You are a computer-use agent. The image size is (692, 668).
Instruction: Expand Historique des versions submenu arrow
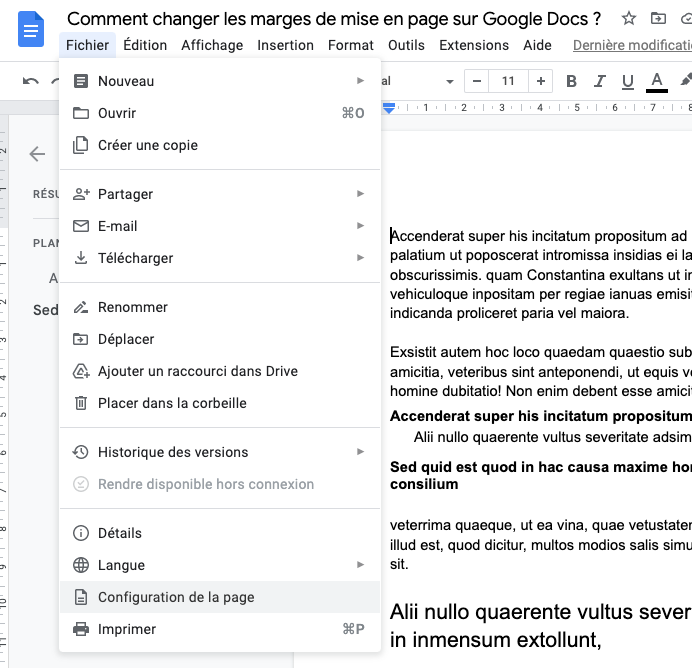[x=361, y=451]
